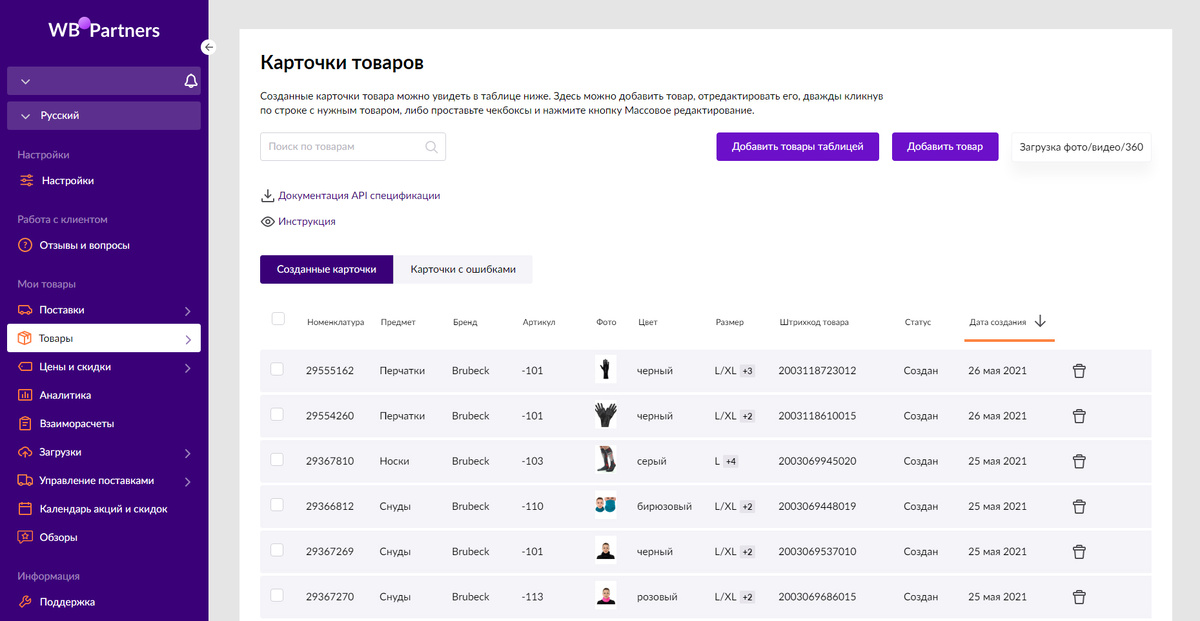Show extra sizes +4 for product 29367810
1200x621 pixels.
731,461
